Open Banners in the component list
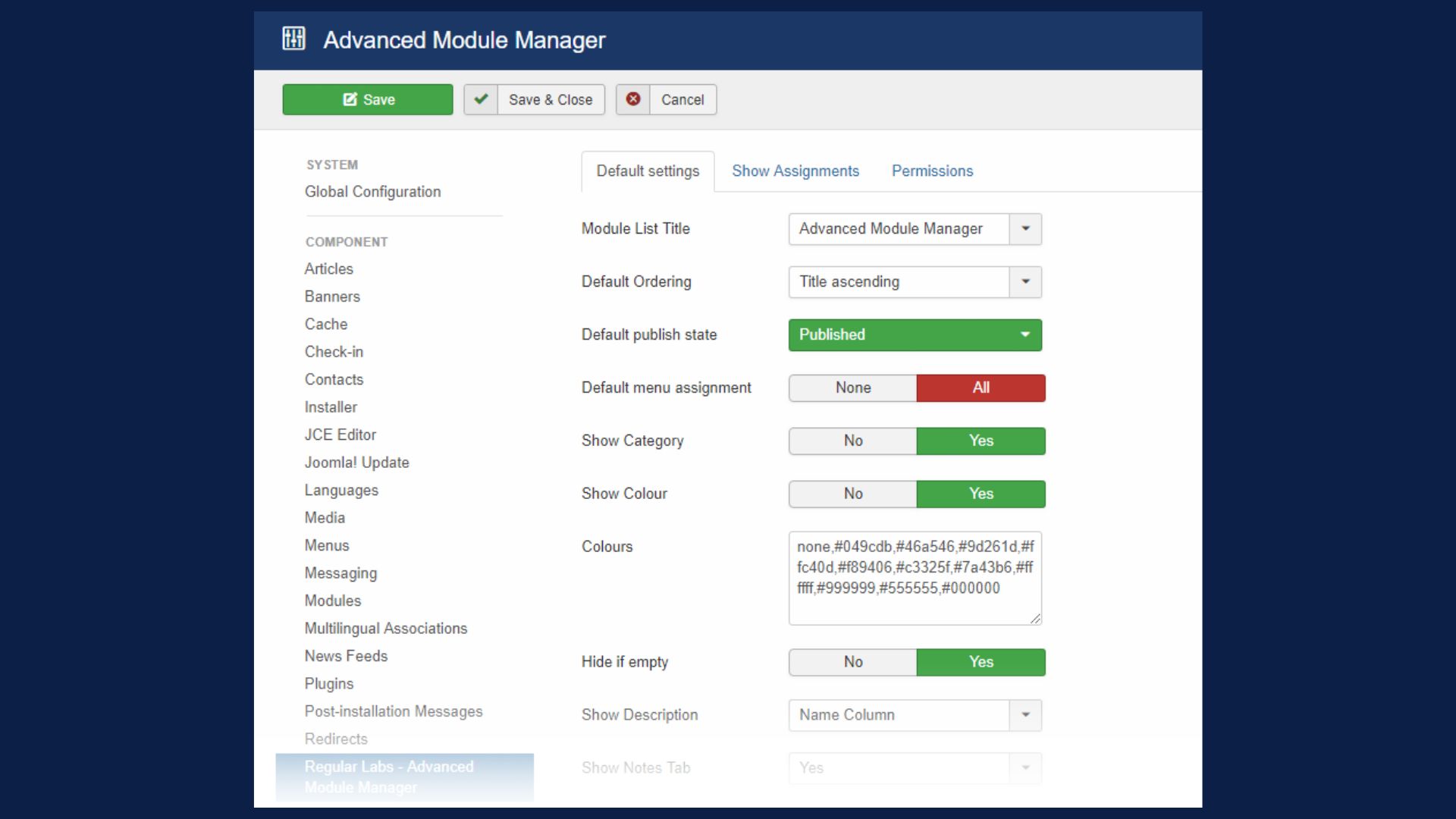This screenshot has width=1456, height=819. coord(332,297)
